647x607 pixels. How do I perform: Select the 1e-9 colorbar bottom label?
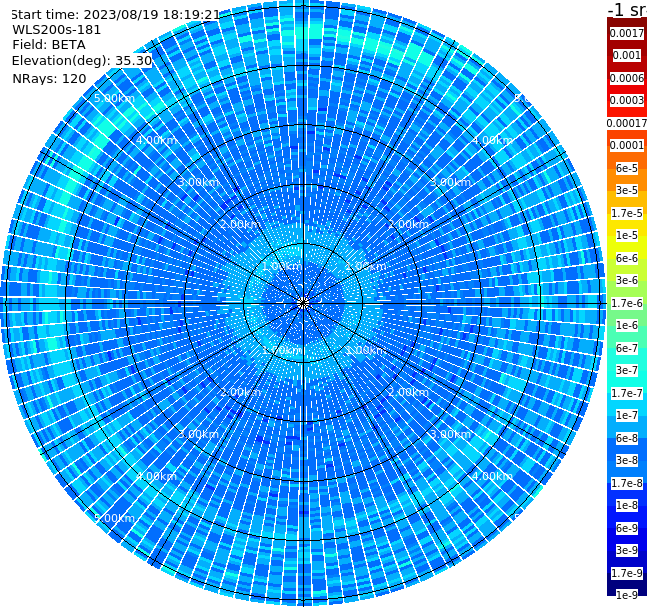tap(627, 595)
